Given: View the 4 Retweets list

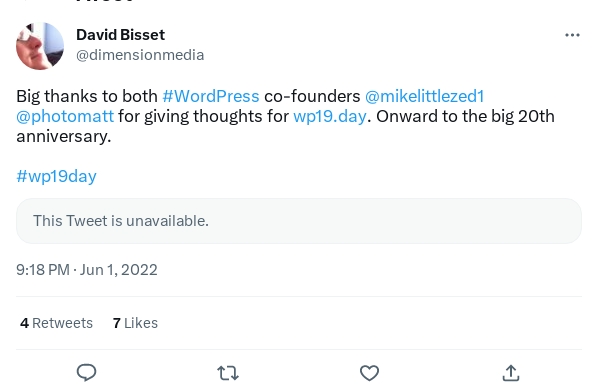Looking at the screenshot, I should tap(56, 323).
